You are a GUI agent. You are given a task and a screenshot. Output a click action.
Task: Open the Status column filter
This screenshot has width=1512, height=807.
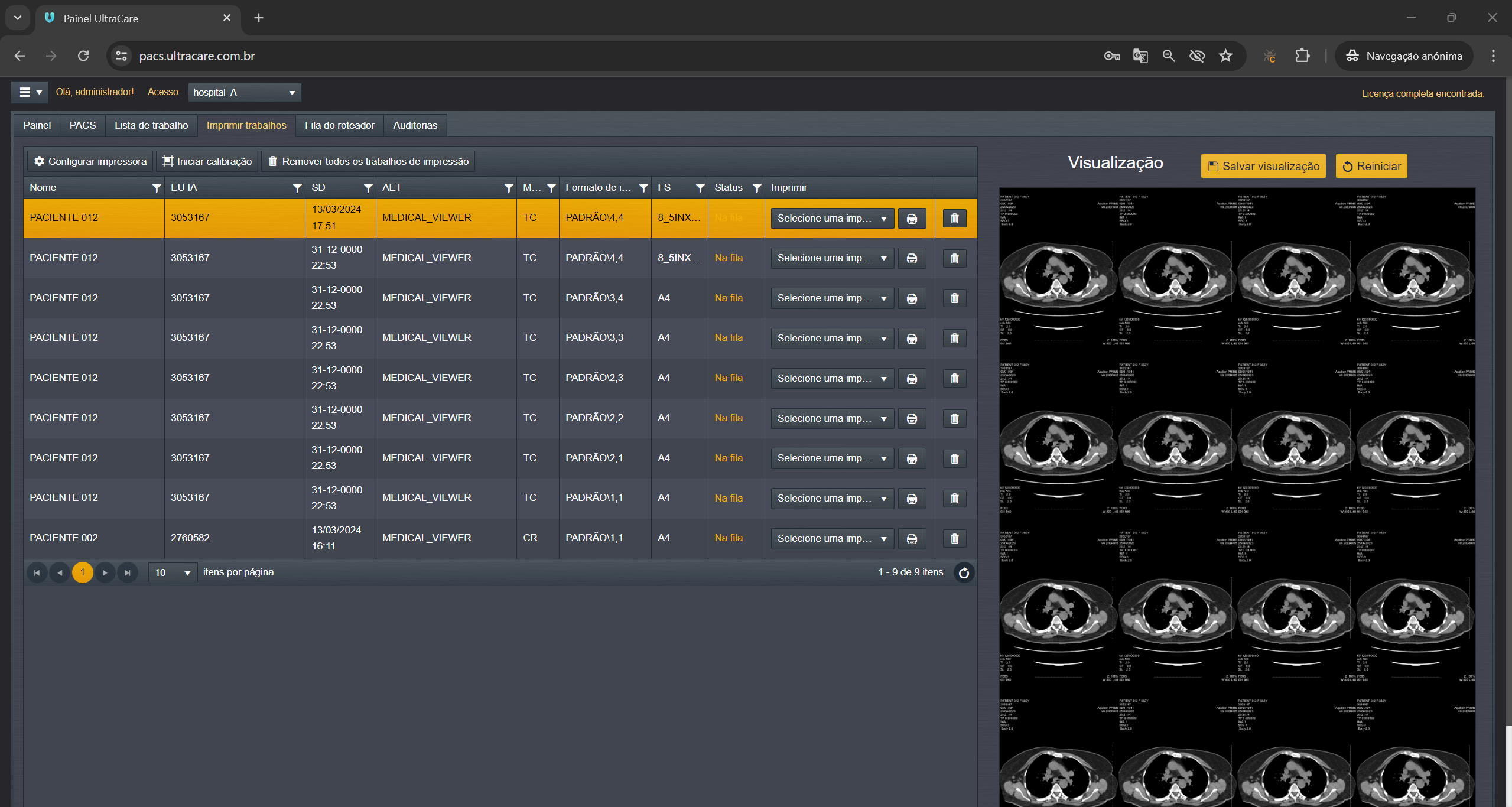click(756, 188)
